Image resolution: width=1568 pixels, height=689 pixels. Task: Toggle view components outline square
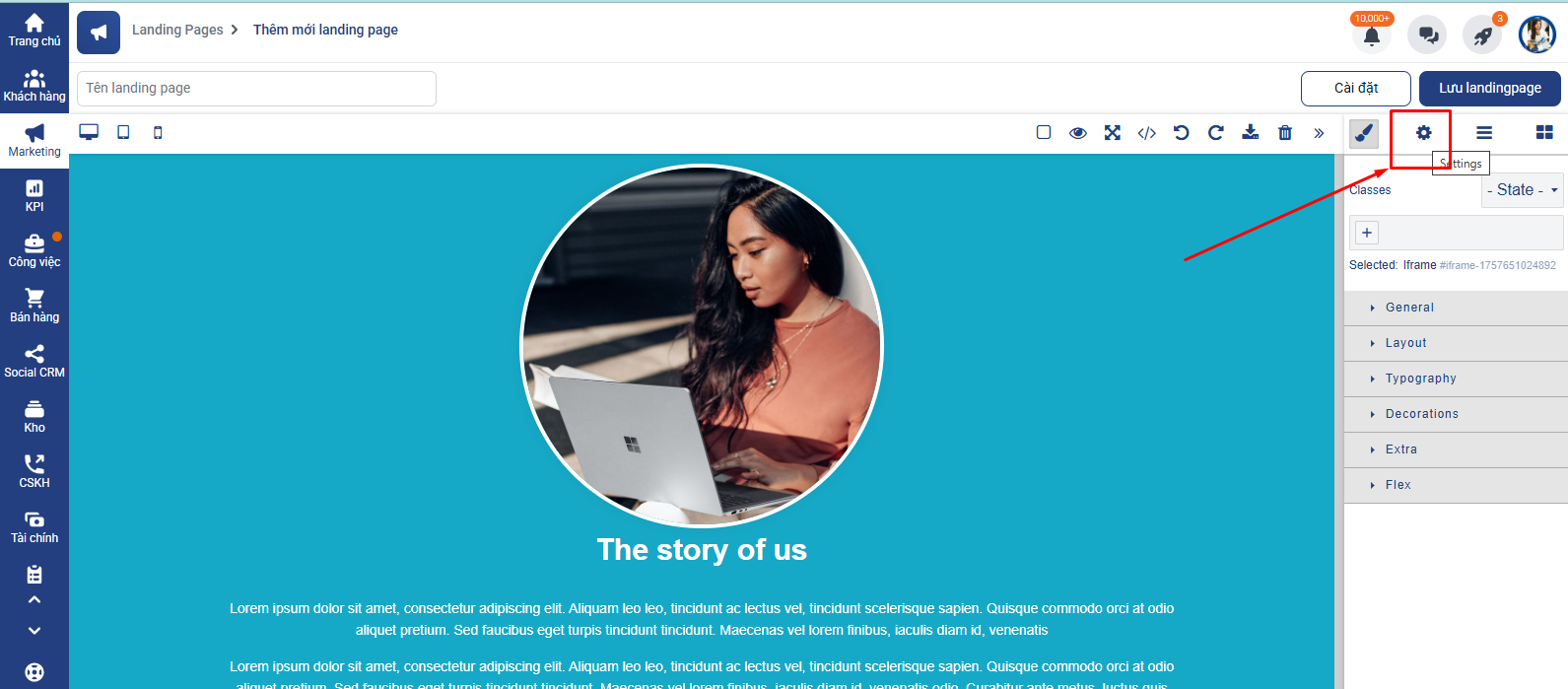tap(1044, 133)
